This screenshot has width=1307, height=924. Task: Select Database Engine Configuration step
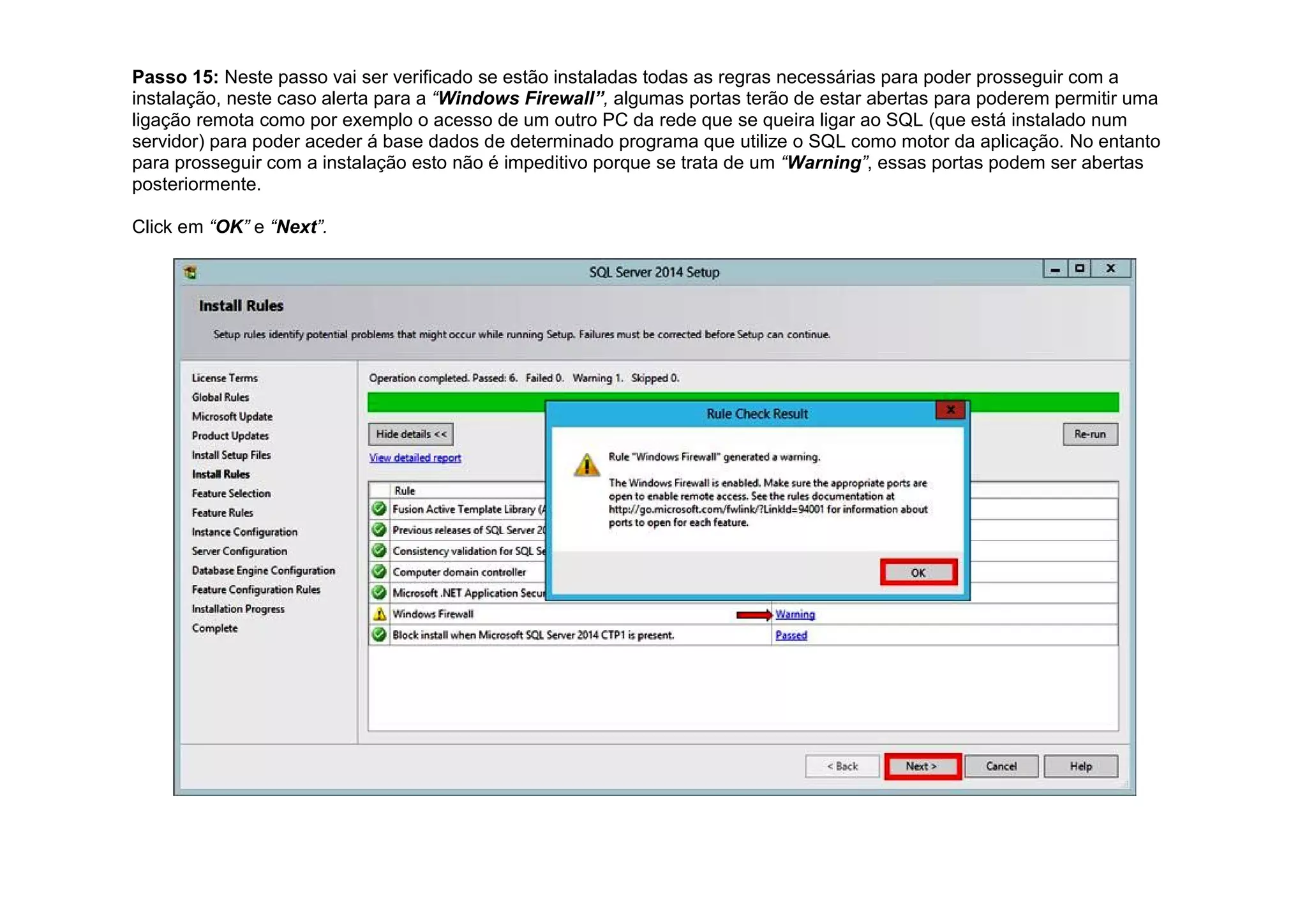264,570
